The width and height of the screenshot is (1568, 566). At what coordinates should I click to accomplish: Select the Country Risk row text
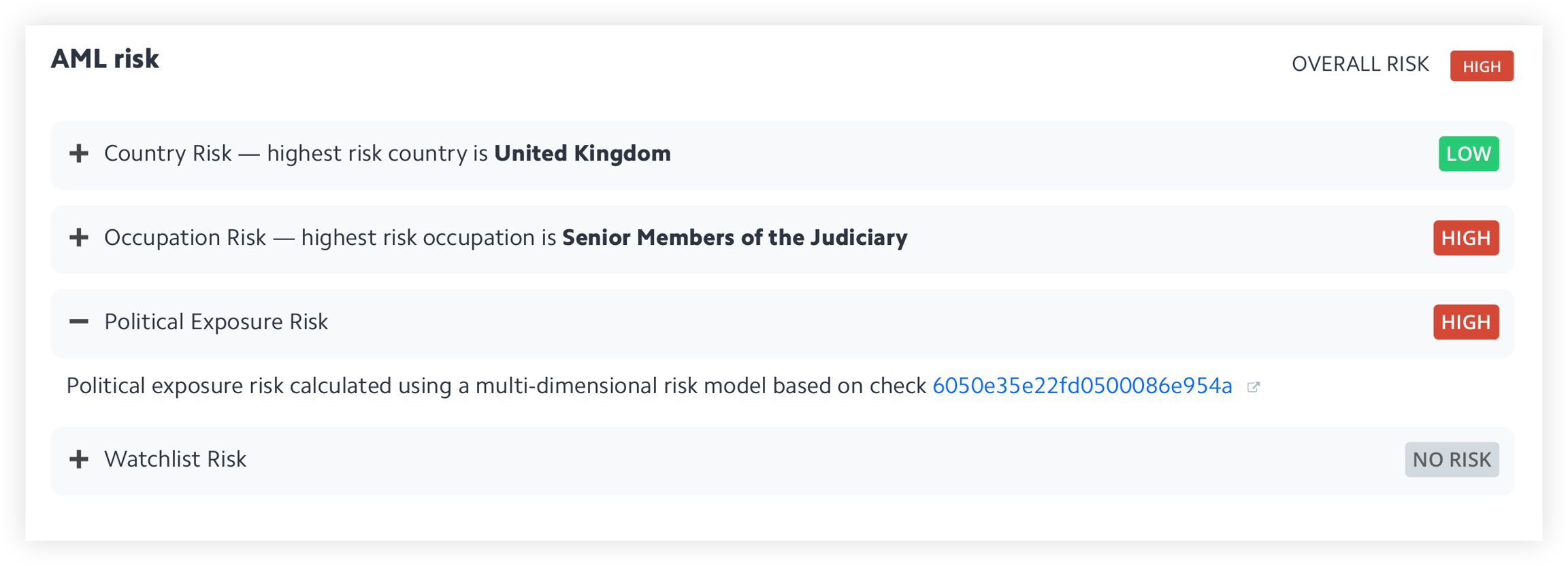(295, 154)
